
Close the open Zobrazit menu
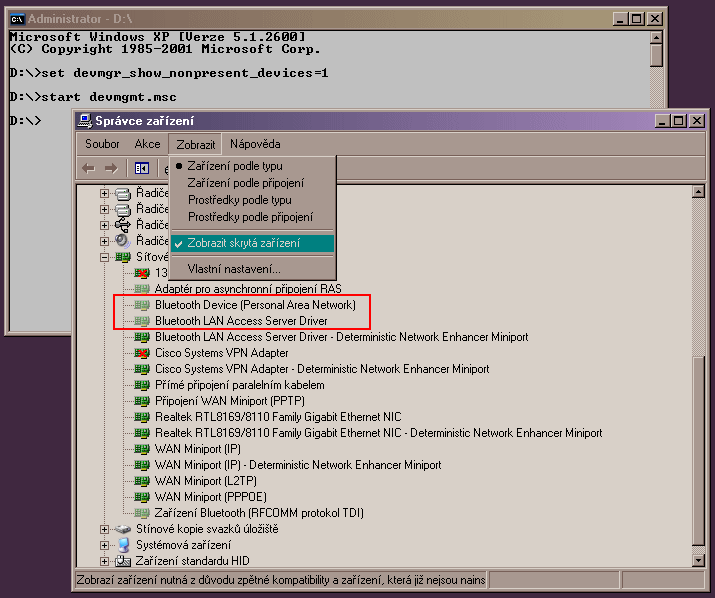click(x=195, y=145)
